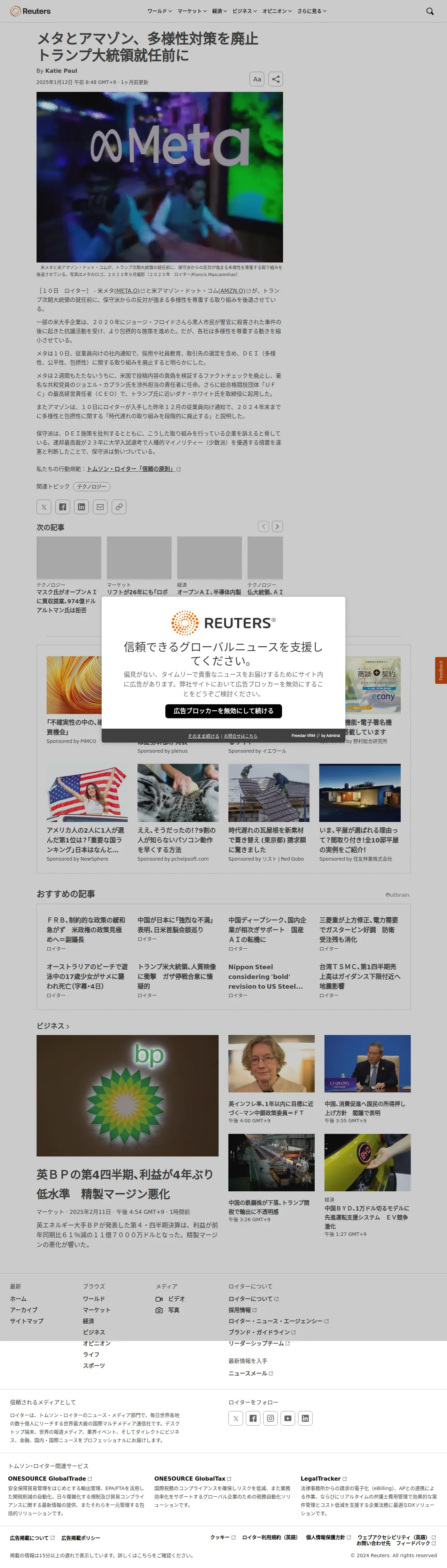Image resolution: width=447 pixels, height=1568 pixels.
Task: Open 広告掲載ポリシー link
Action: [x=80, y=1538]
